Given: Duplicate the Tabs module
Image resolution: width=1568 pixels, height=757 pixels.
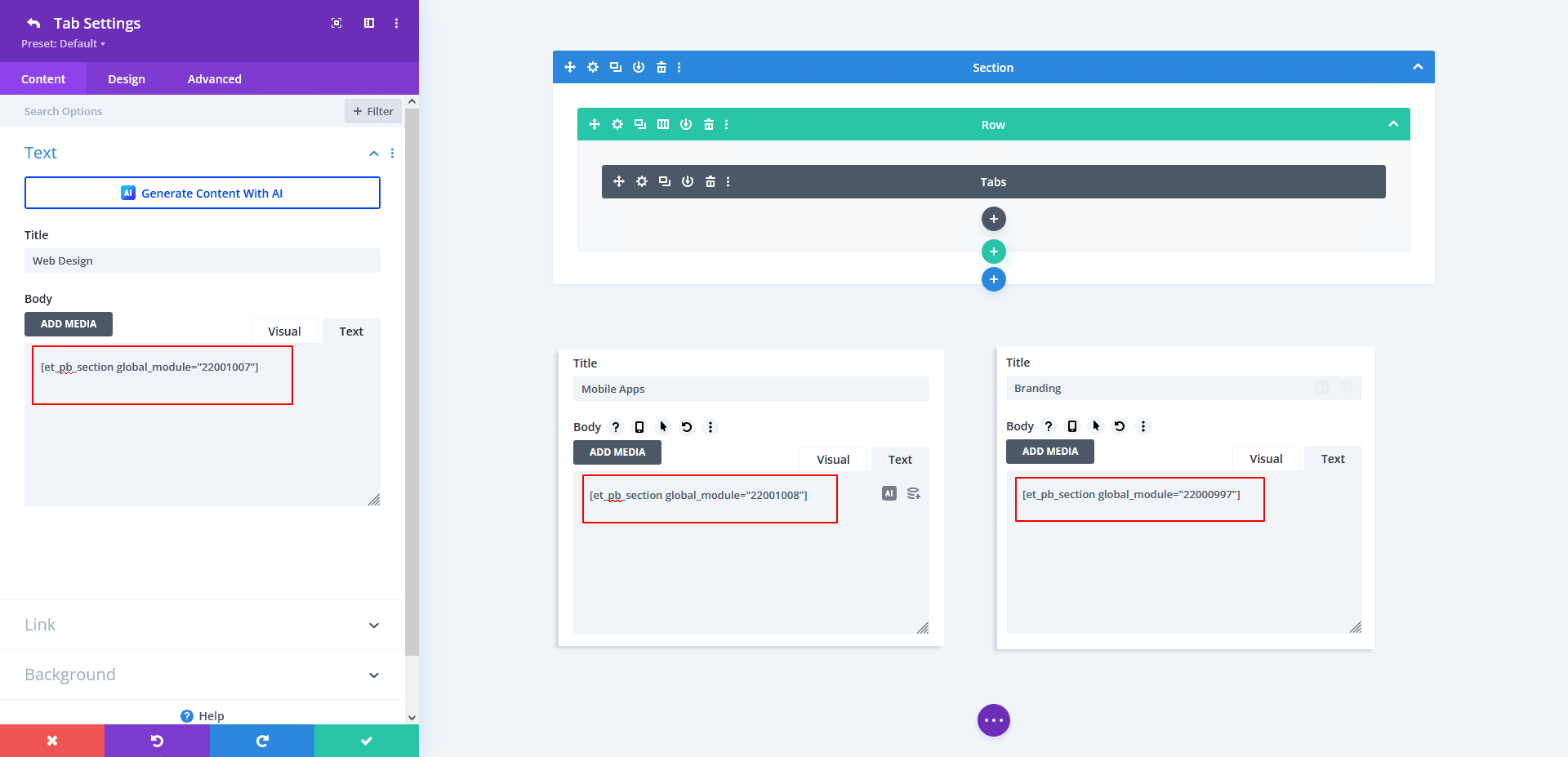Looking at the screenshot, I should pos(665,181).
